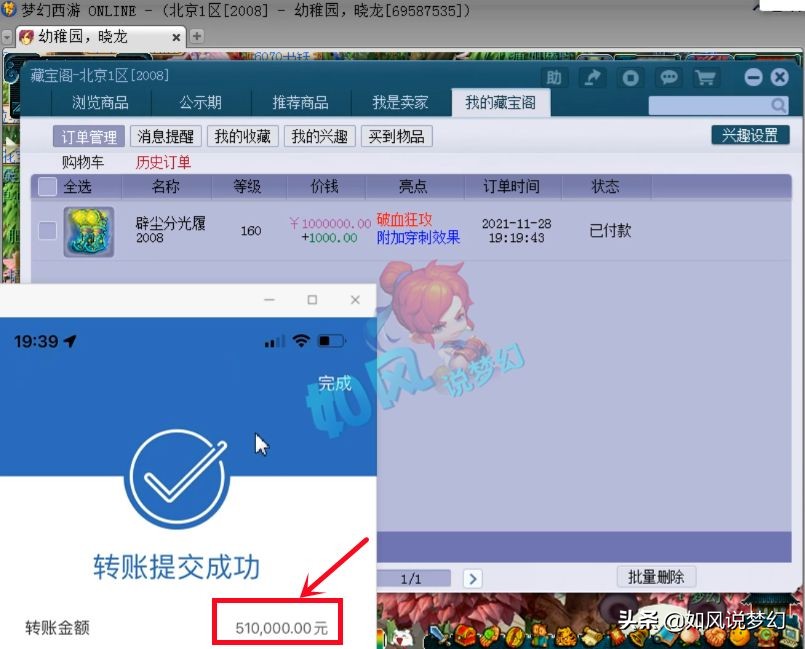The height and width of the screenshot is (649, 805).
Task: Click the search input field
Action: [x=710, y=104]
